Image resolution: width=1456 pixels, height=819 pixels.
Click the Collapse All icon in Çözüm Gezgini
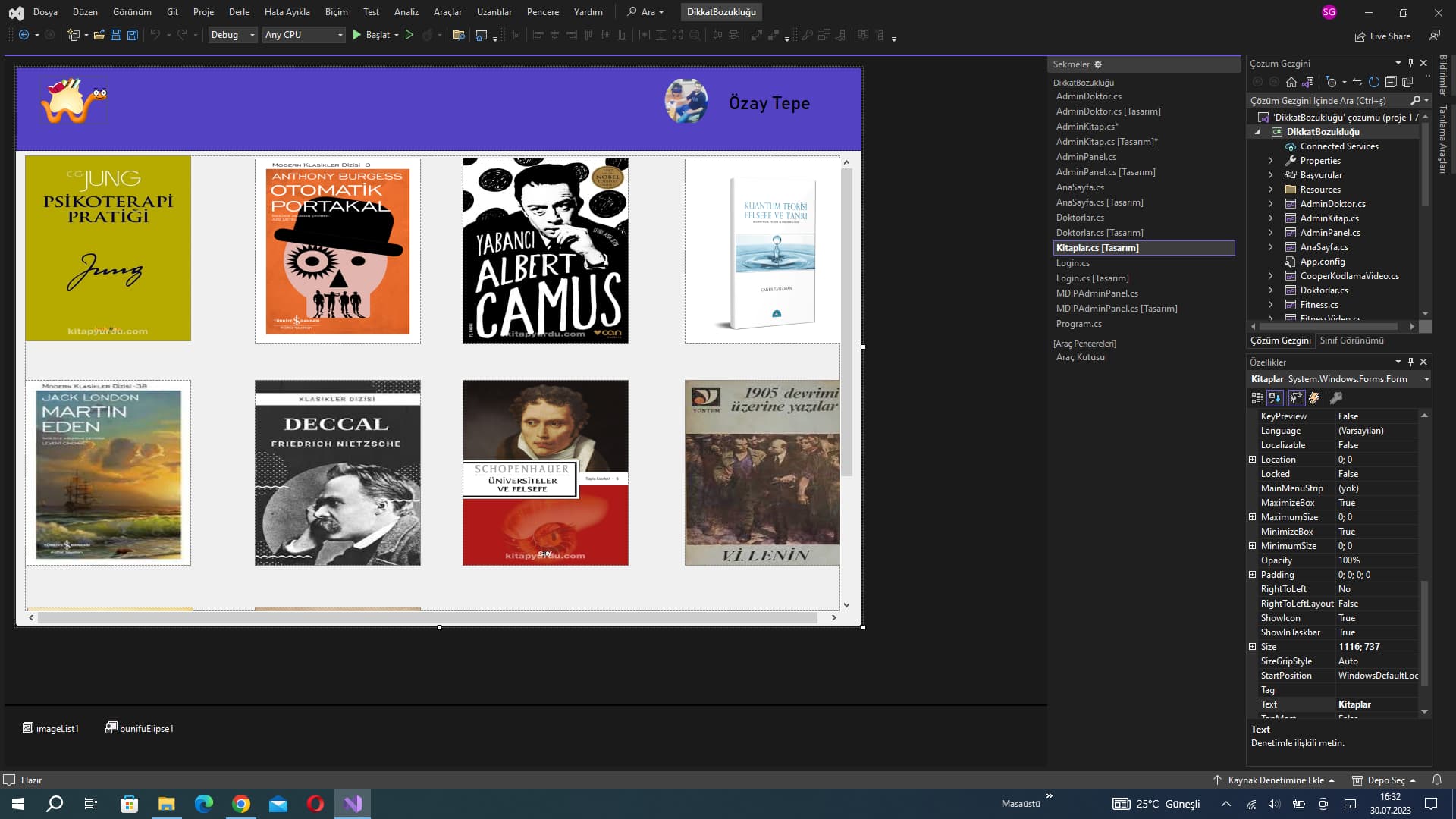(x=1390, y=82)
